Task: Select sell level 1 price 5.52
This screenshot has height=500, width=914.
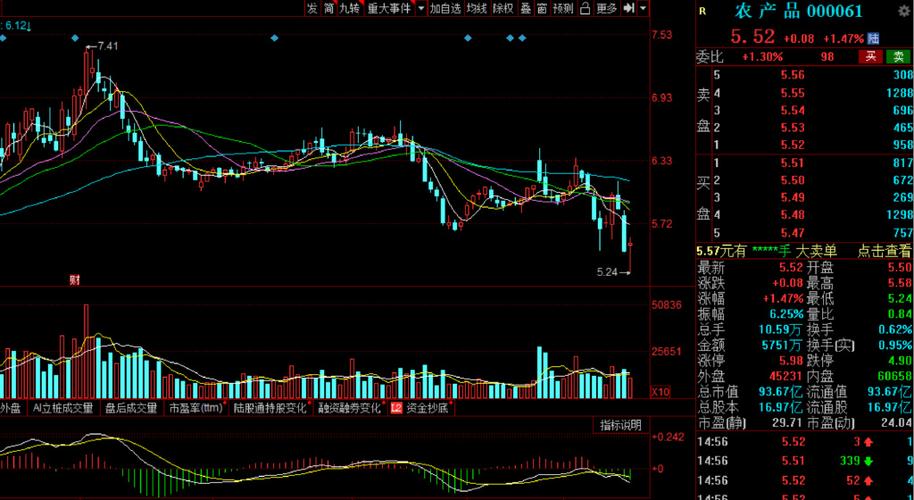Action: pos(792,145)
